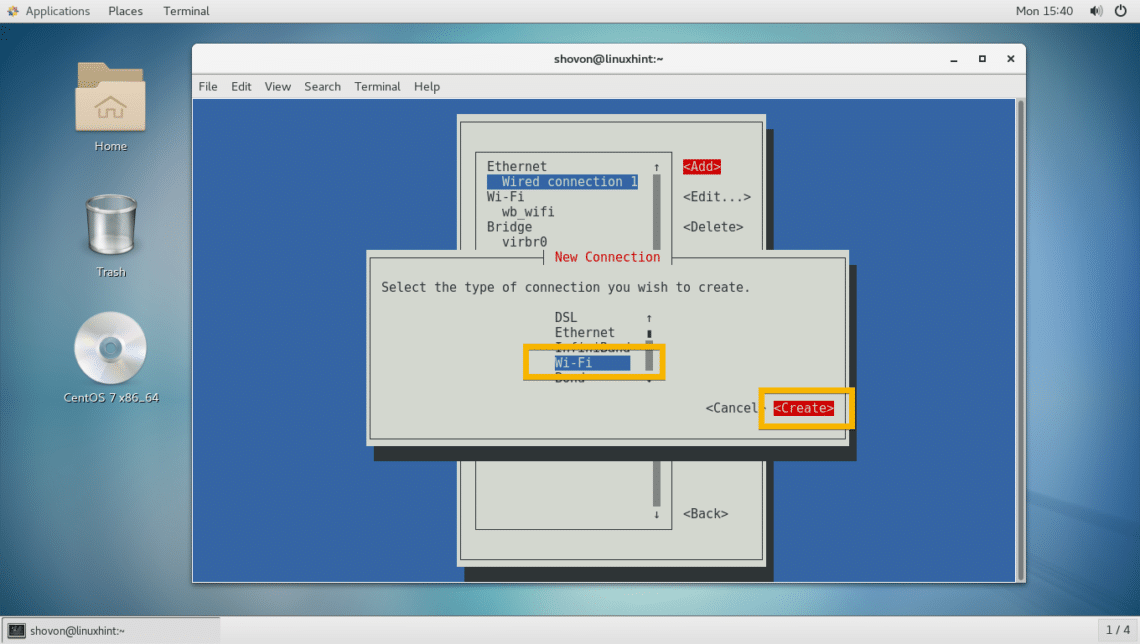Open the File menu in terminal

coord(208,87)
